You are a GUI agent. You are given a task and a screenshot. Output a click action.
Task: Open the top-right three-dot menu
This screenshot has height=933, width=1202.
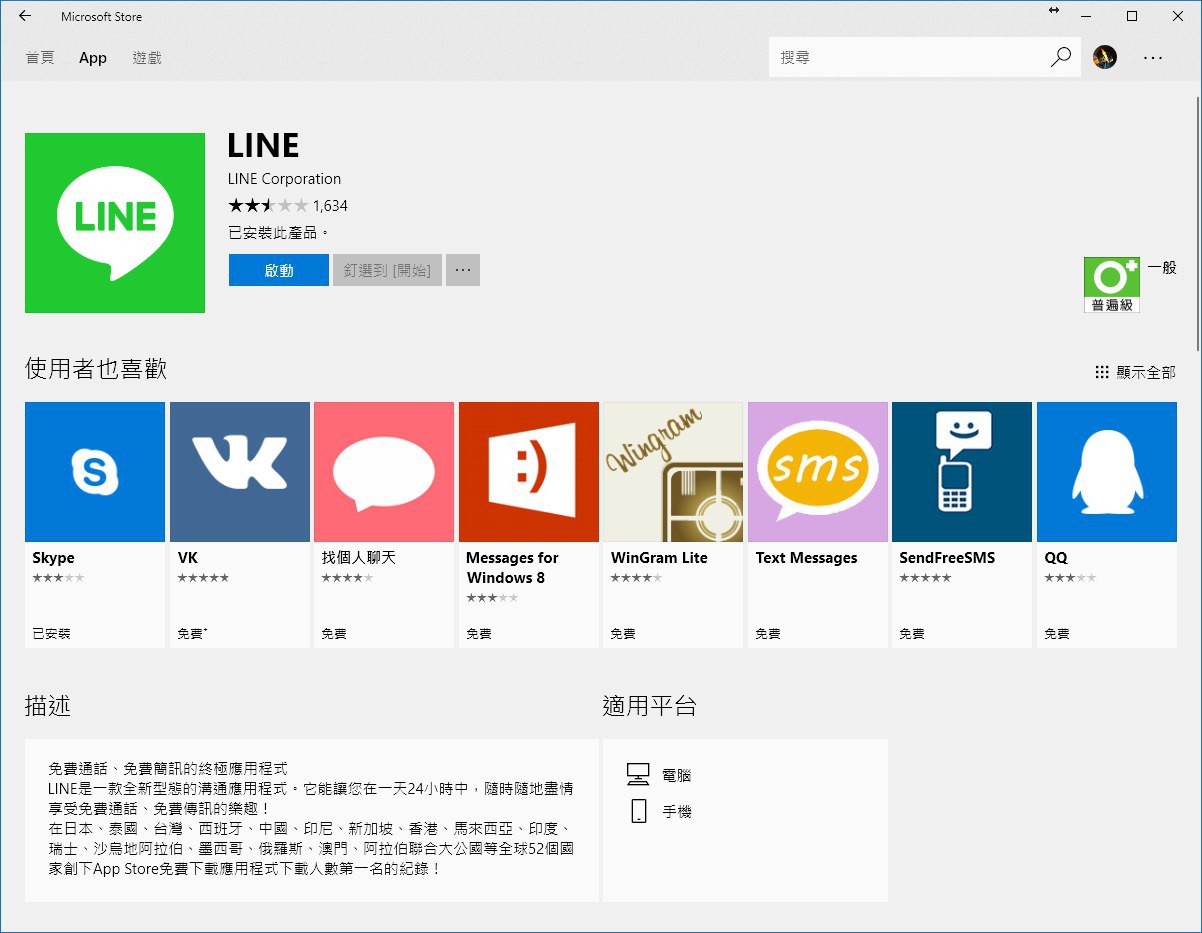click(1153, 57)
